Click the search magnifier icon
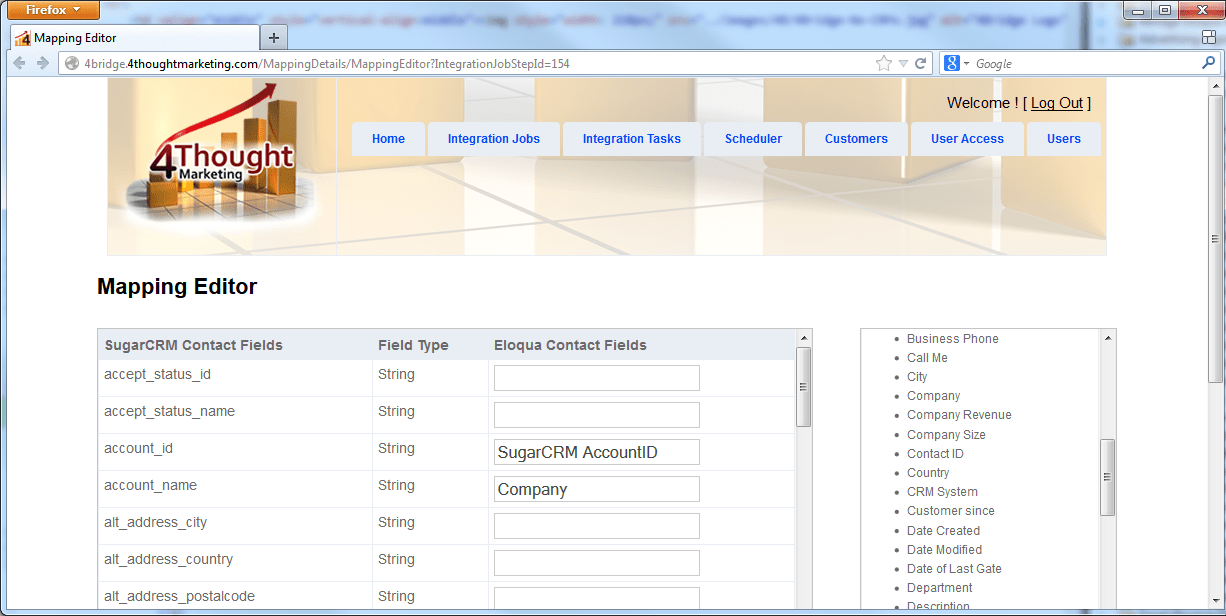This screenshot has width=1226, height=616. pos(1208,63)
